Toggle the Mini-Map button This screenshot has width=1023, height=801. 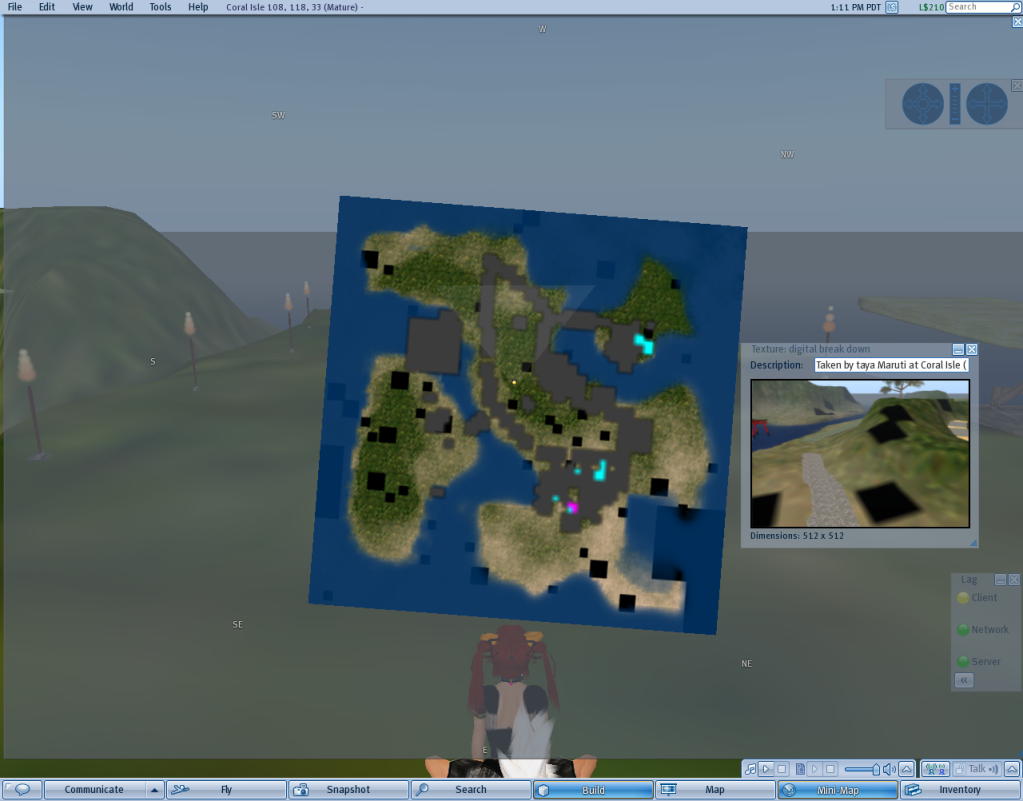pyautogui.click(x=836, y=790)
